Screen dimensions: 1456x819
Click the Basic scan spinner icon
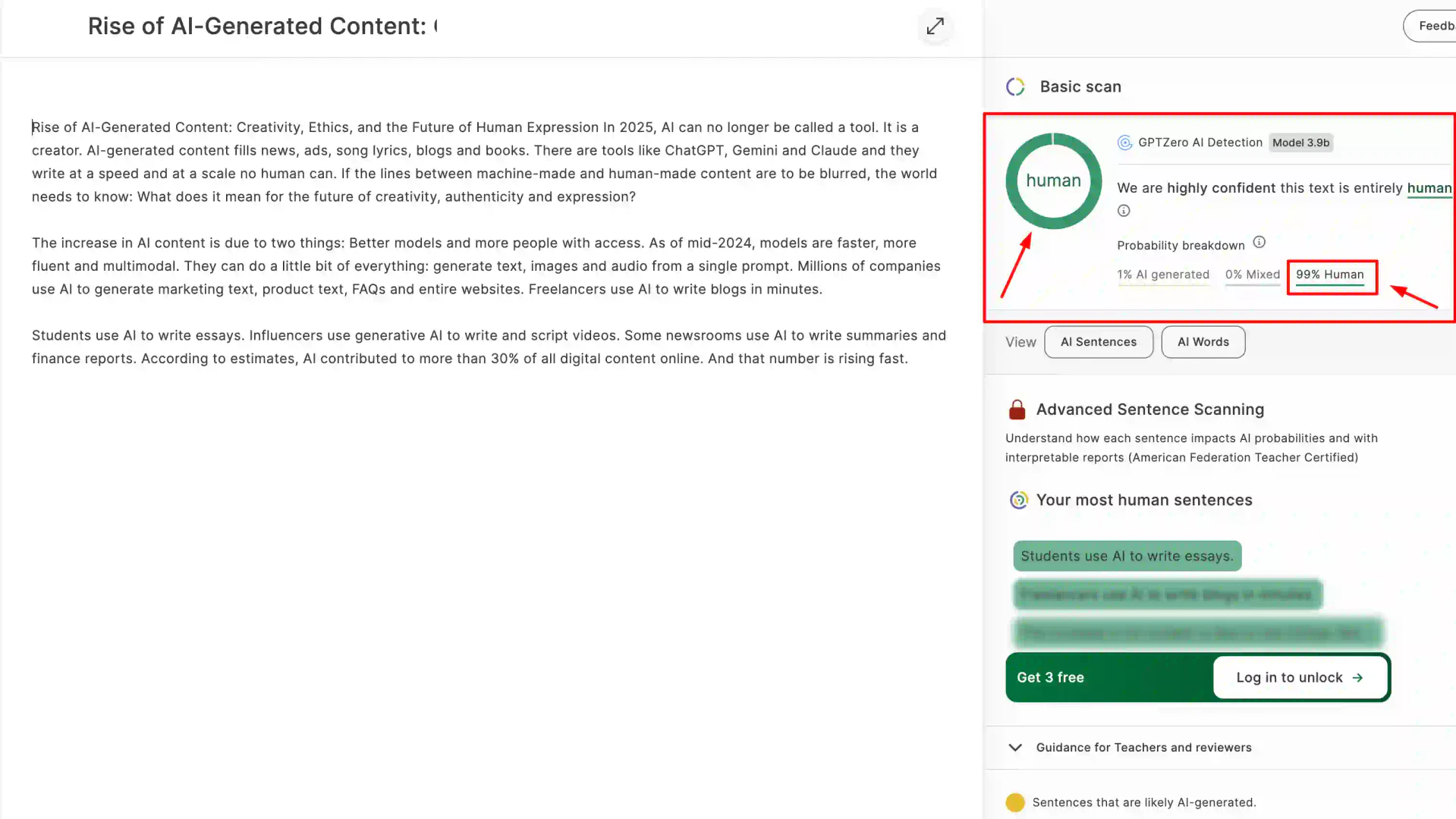pos(1015,87)
